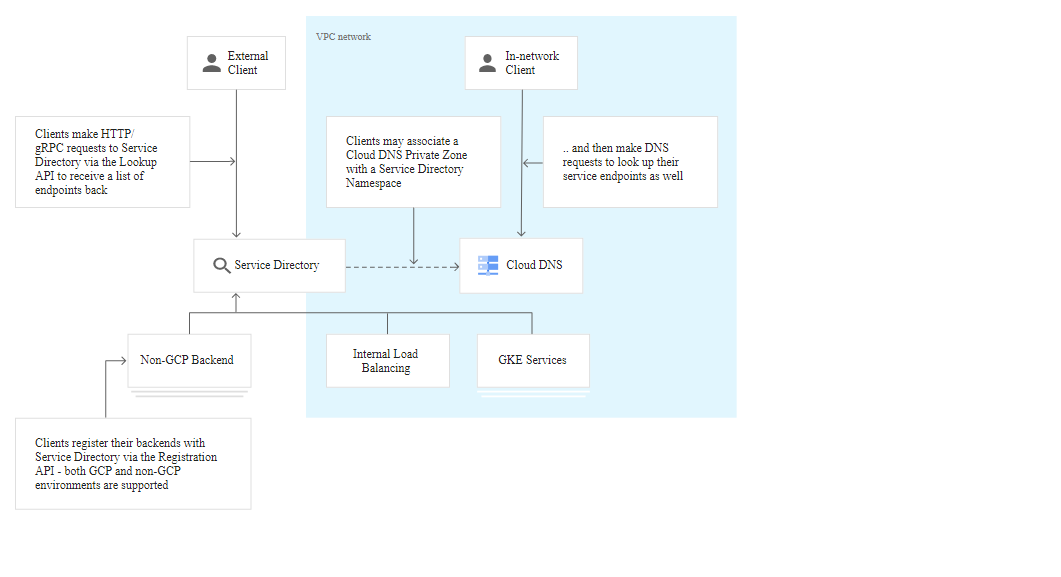Select the Cloud DNS label
Image resolution: width=1061 pixels, height=577 pixels.
click(x=534, y=265)
